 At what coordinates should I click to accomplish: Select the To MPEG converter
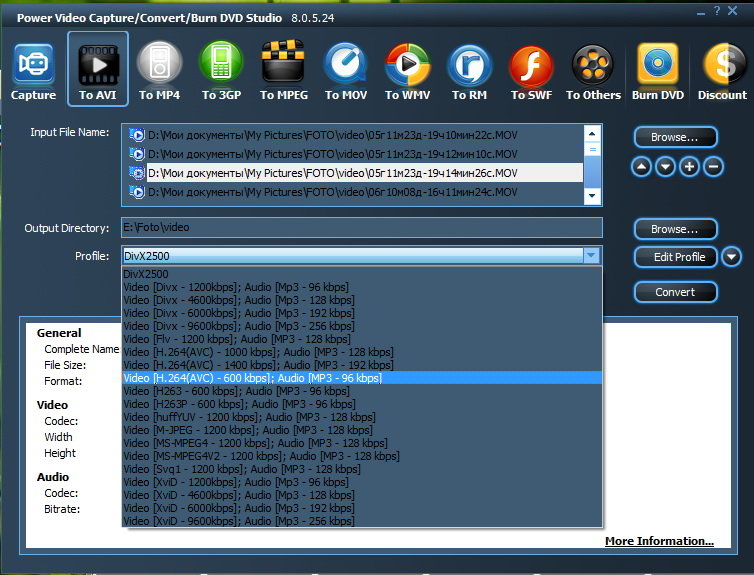[284, 71]
